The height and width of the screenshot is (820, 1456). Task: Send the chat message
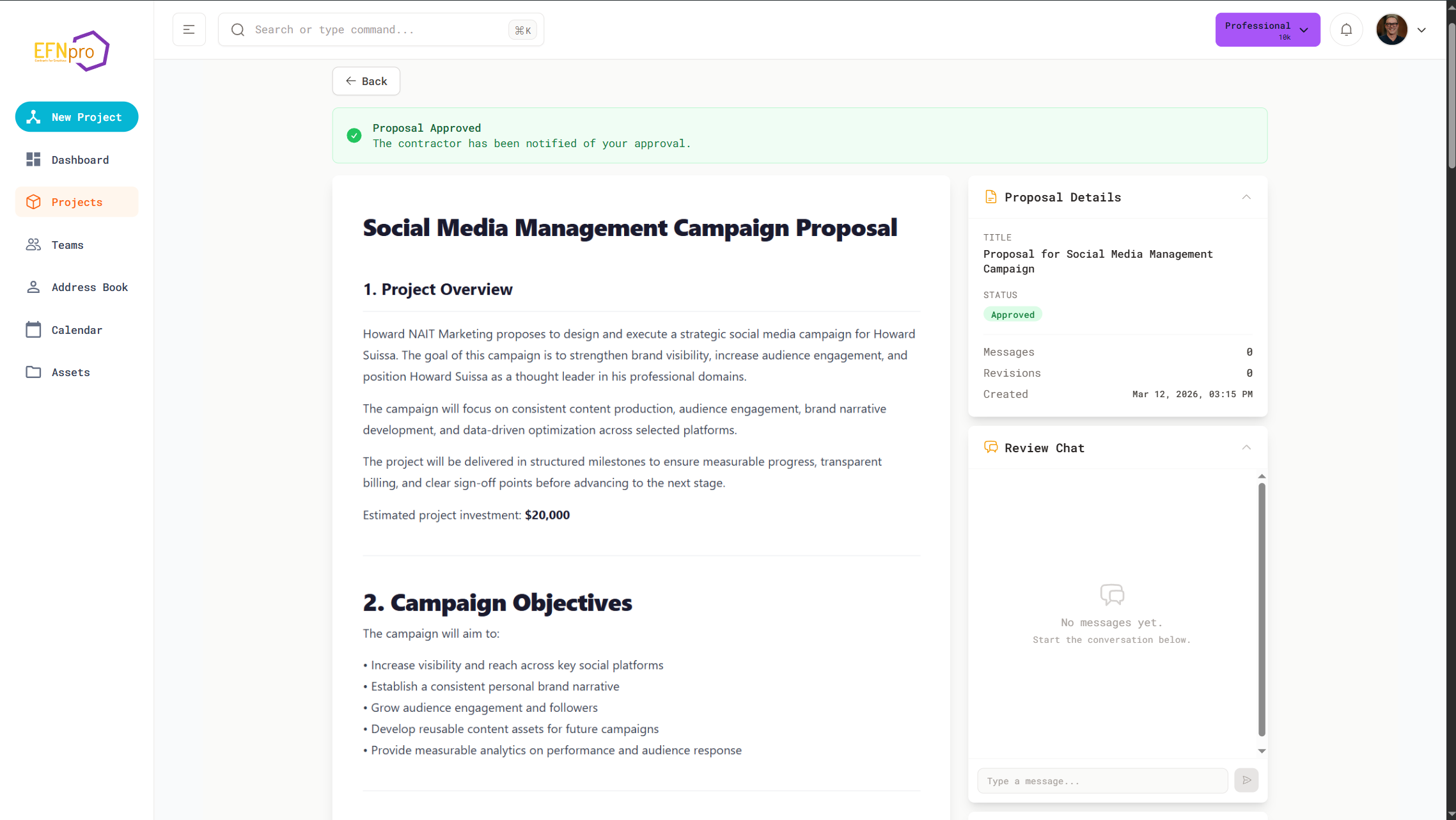coord(1246,780)
